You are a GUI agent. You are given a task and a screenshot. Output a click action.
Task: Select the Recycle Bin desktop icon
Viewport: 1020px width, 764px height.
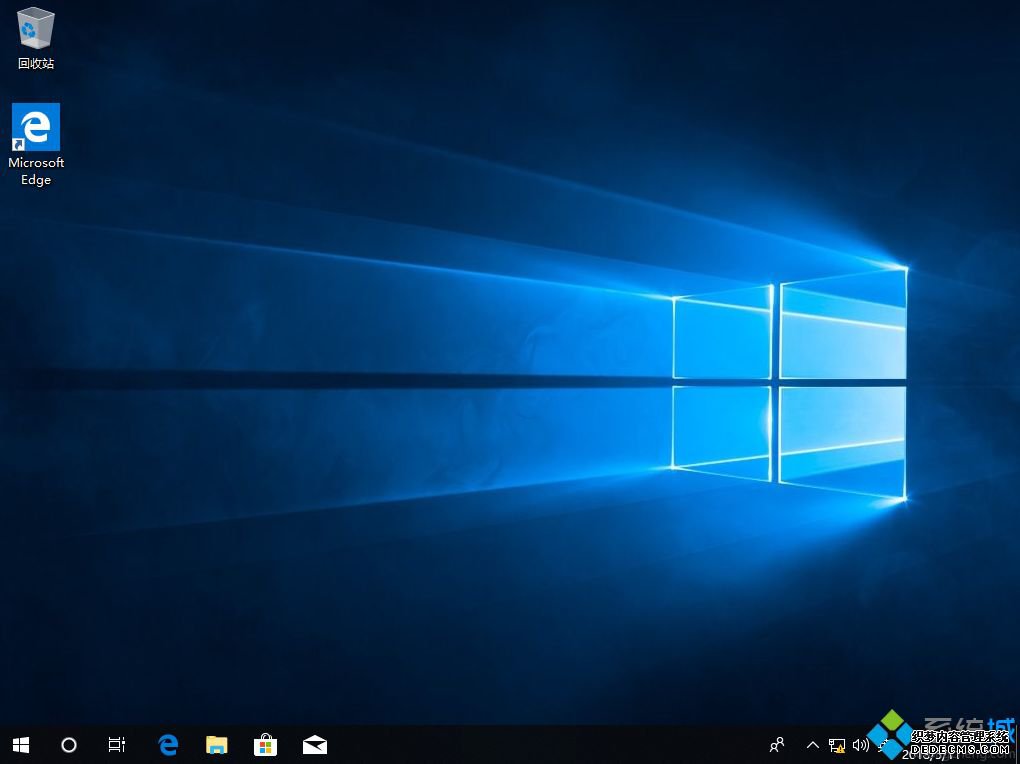pos(36,39)
